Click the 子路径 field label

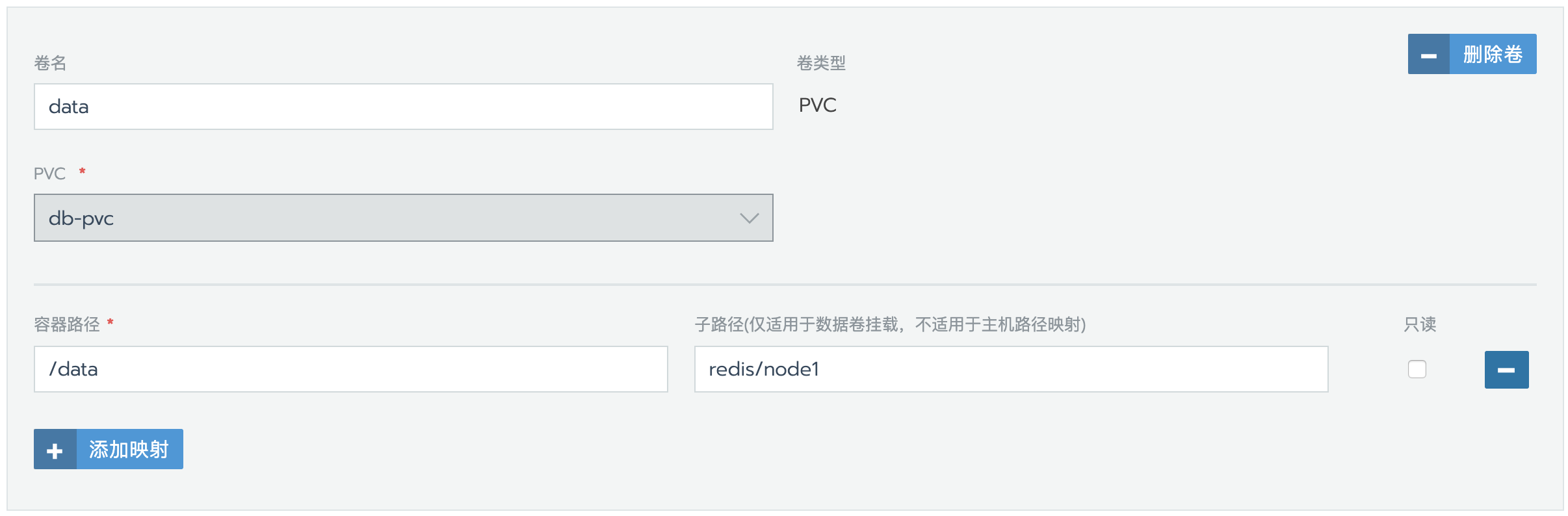pyautogui.click(x=891, y=324)
